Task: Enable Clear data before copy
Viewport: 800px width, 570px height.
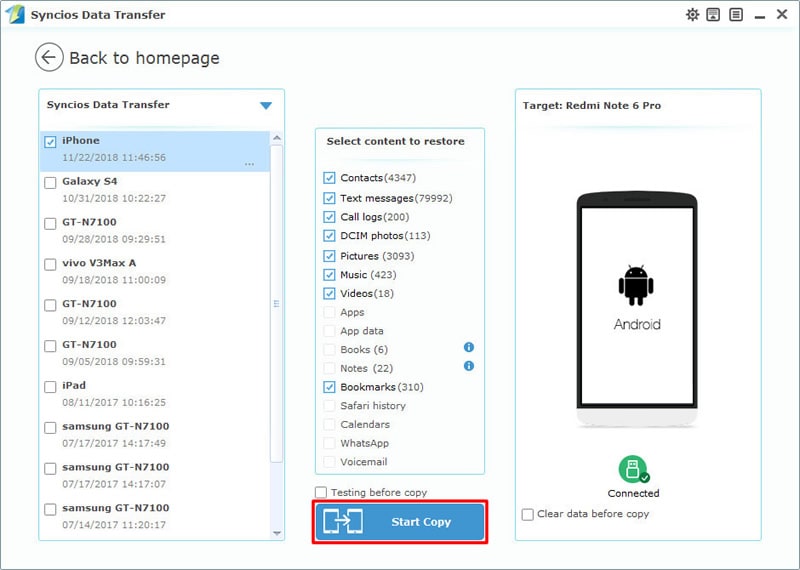Action: pos(528,514)
